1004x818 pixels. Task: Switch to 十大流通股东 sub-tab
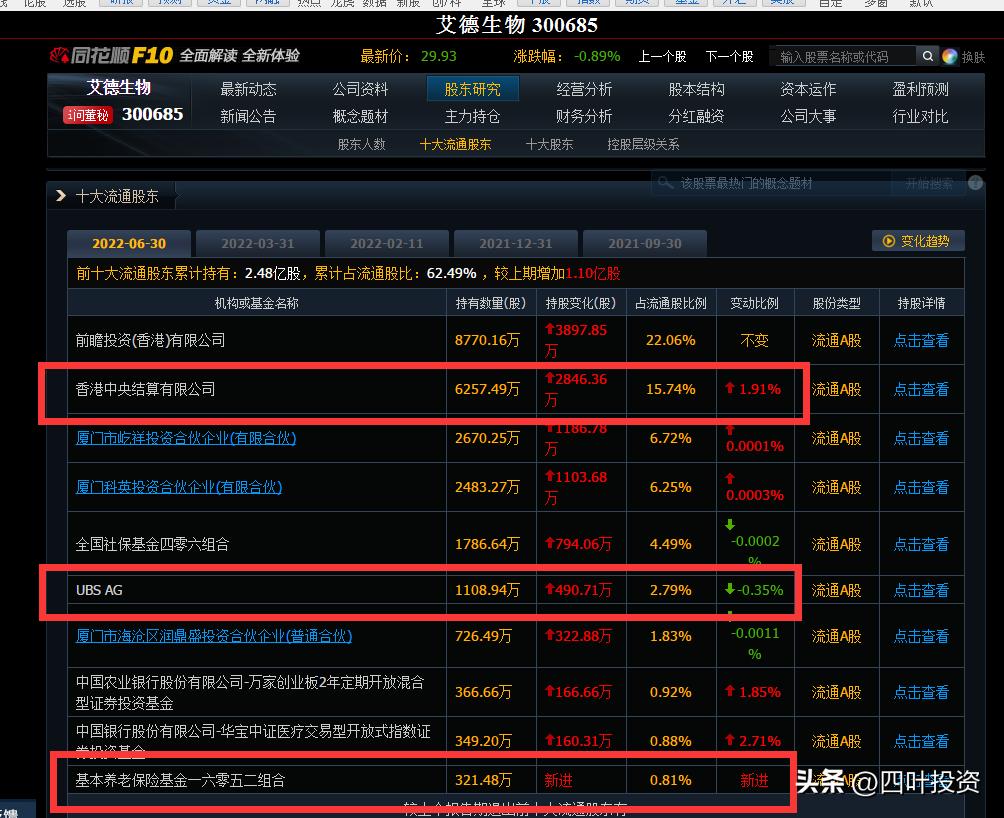click(x=455, y=145)
